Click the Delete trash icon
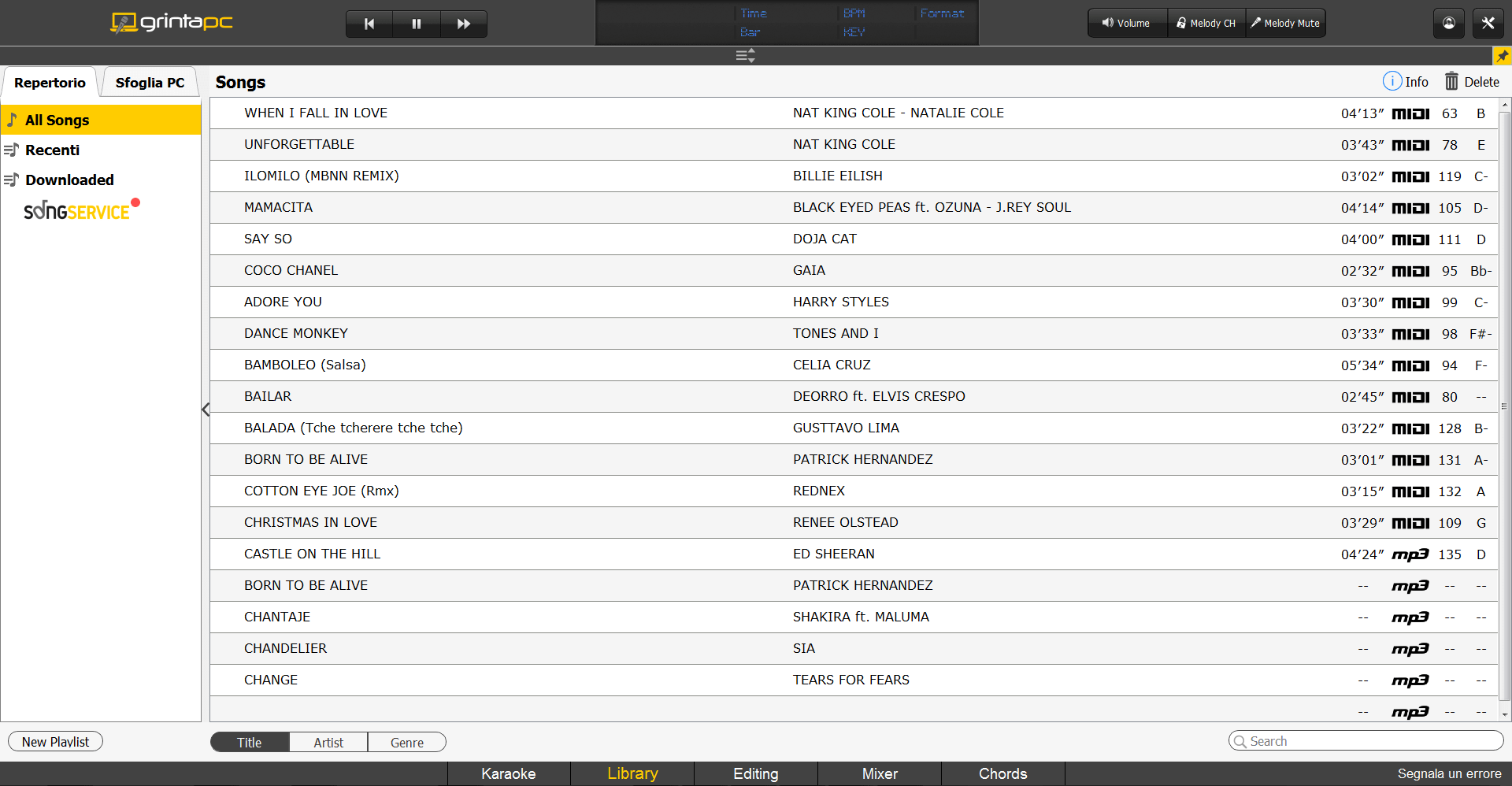 click(1451, 82)
